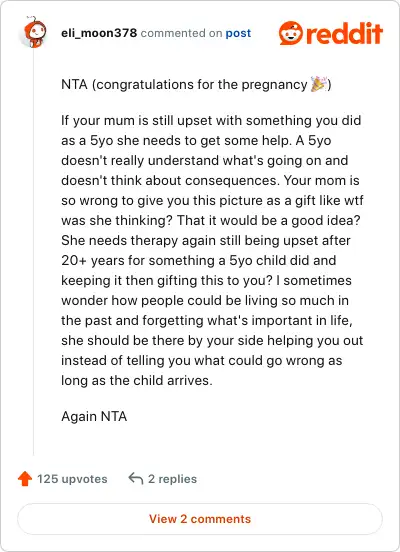Click the party popper emoji
The height and width of the screenshot is (552, 400).
coord(319,84)
